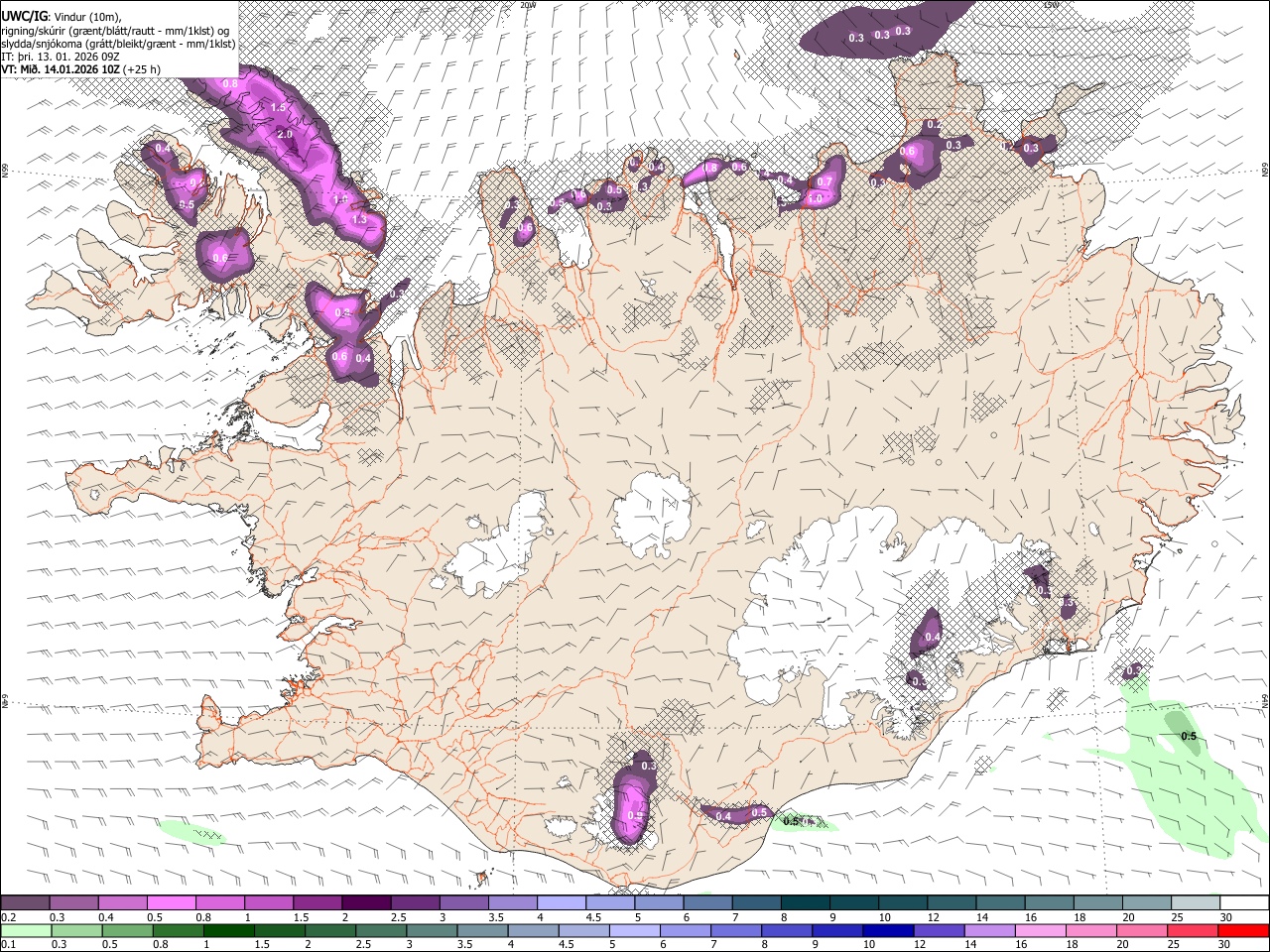Viewport: 1270px width, 952px height.
Task: Click the slydda/snjókoma description line
Action: click(118, 44)
